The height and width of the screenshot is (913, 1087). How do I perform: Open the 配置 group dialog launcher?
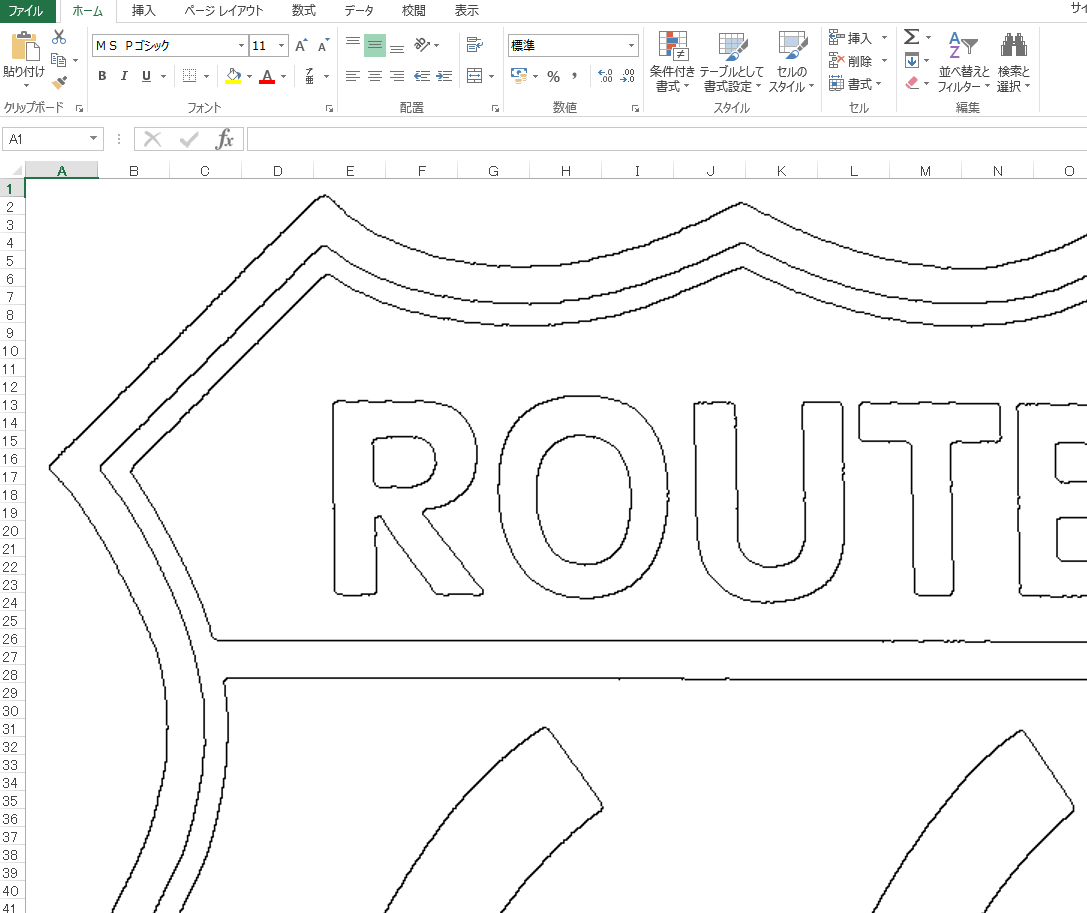point(496,108)
